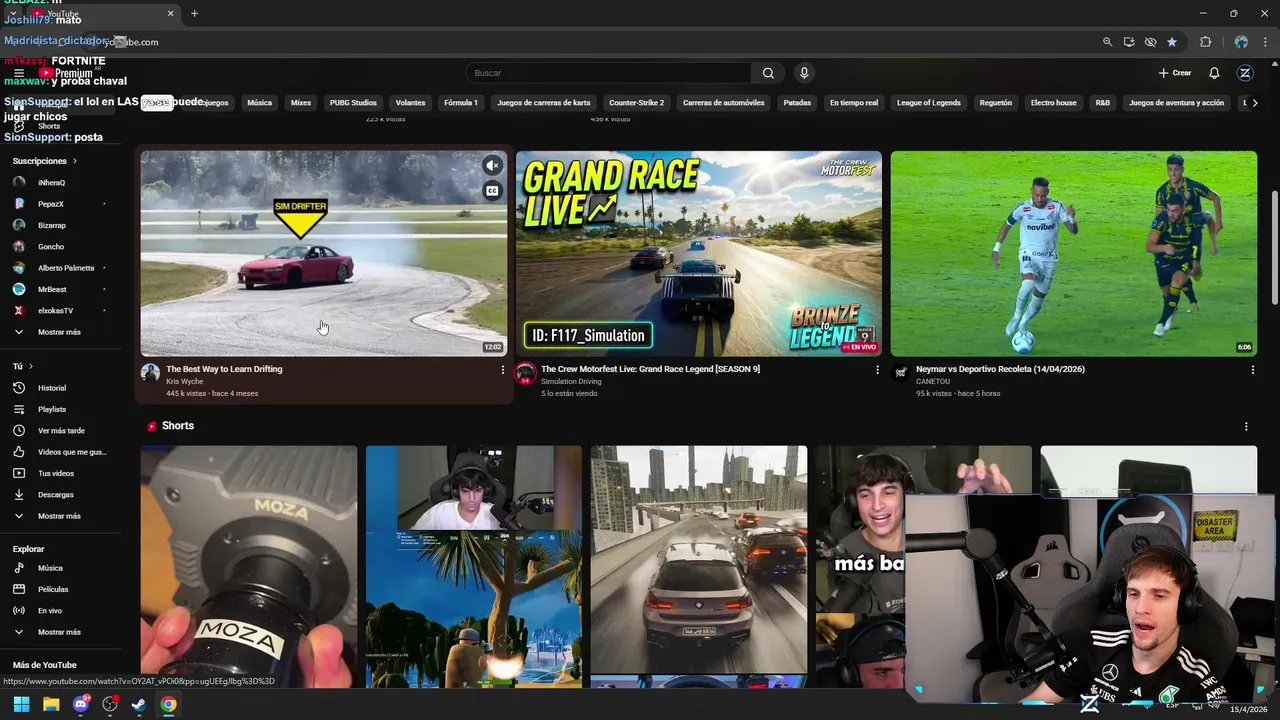Open the MrBeast channel avatar entry
Screen dimensions: 1280x720
coord(19,289)
